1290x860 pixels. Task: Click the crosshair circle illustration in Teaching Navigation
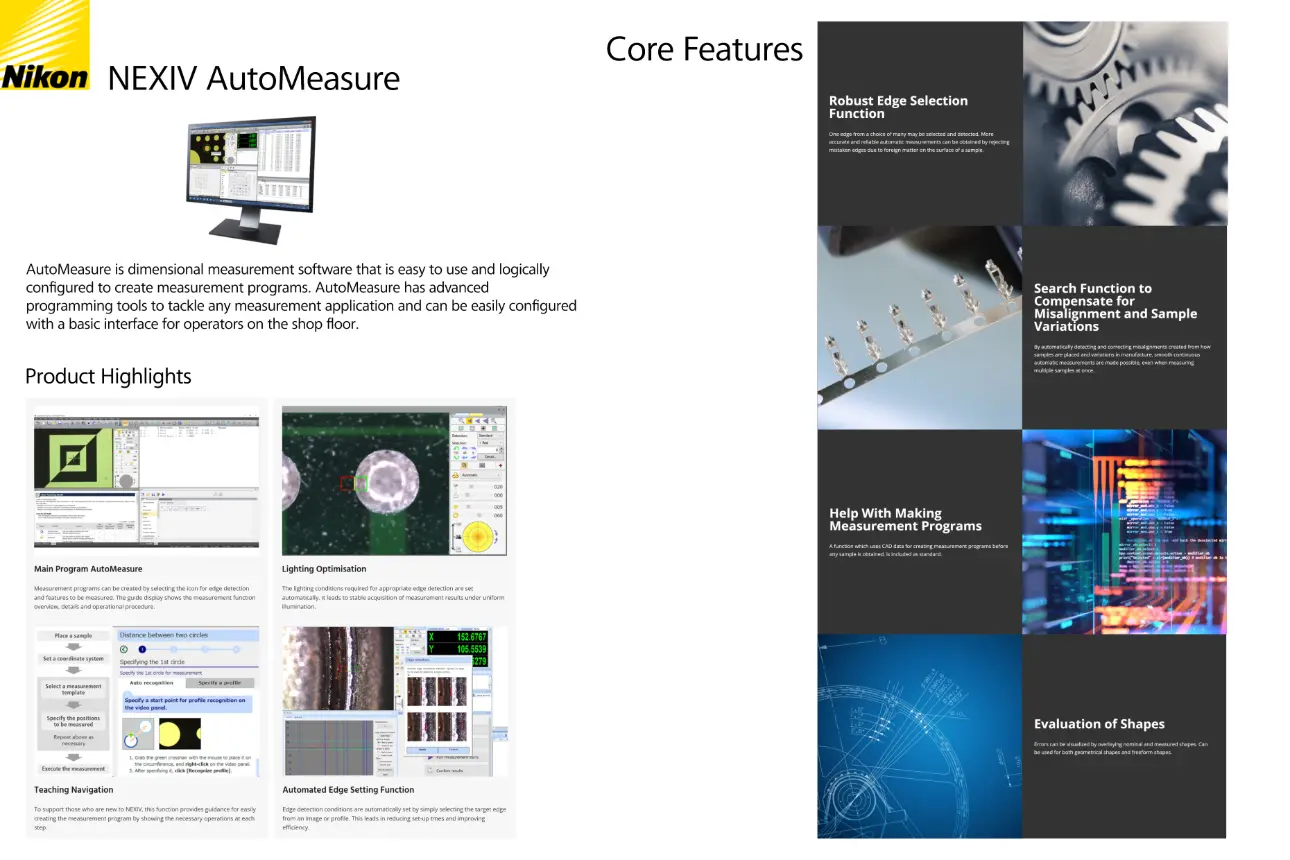point(138,734)
